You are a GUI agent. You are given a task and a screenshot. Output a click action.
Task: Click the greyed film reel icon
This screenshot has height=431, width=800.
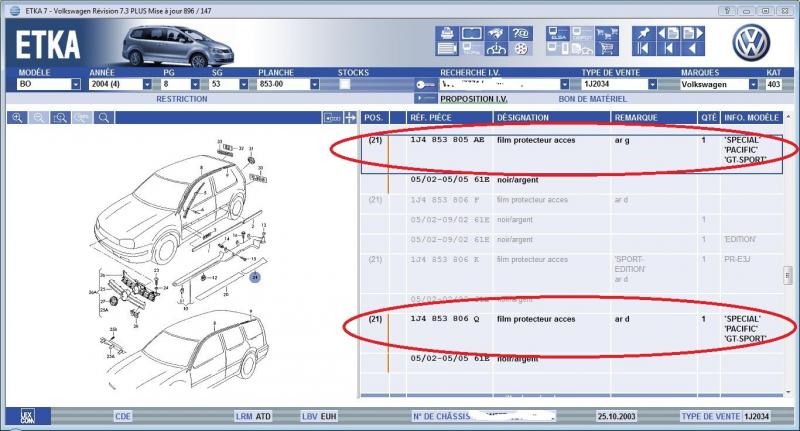(x=520, y=49)
